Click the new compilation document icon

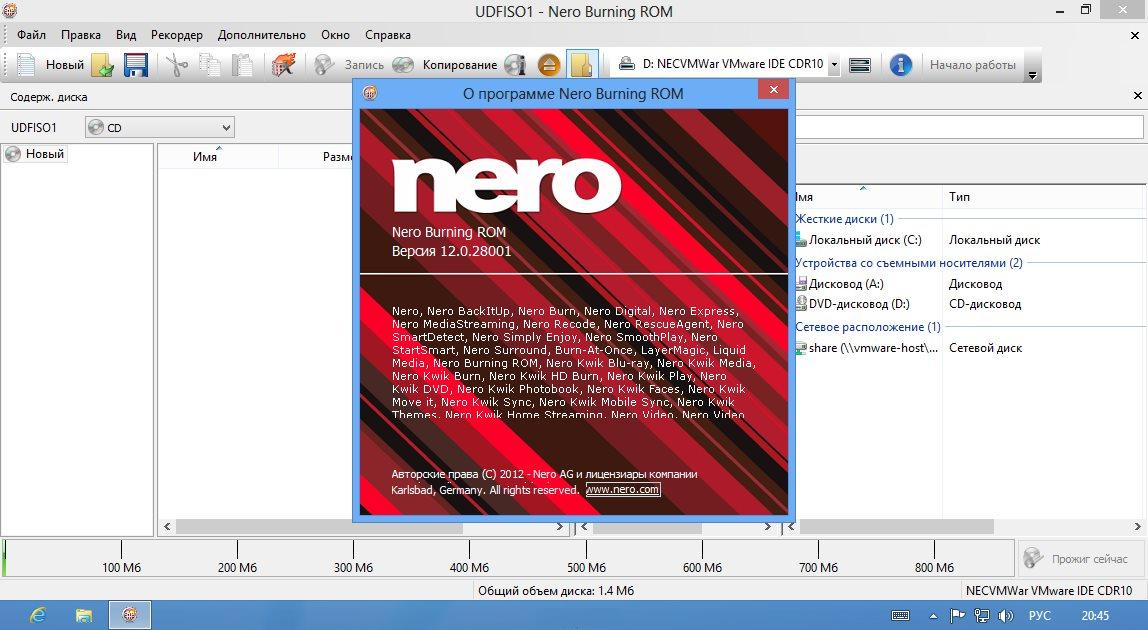pos(26,64)
